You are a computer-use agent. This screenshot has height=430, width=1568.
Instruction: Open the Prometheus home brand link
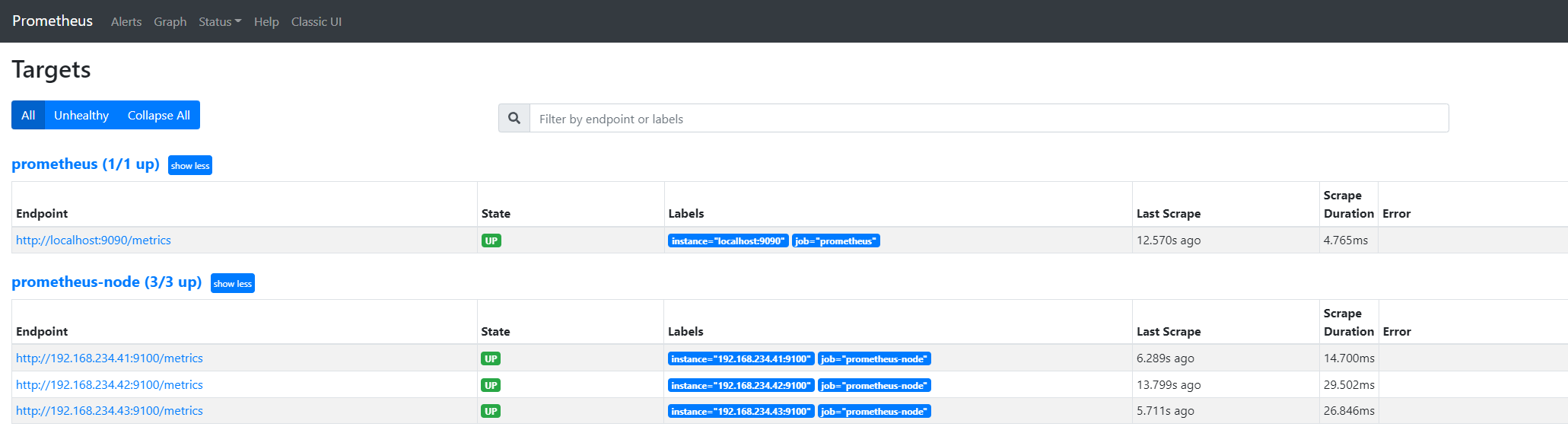point(52,21)
